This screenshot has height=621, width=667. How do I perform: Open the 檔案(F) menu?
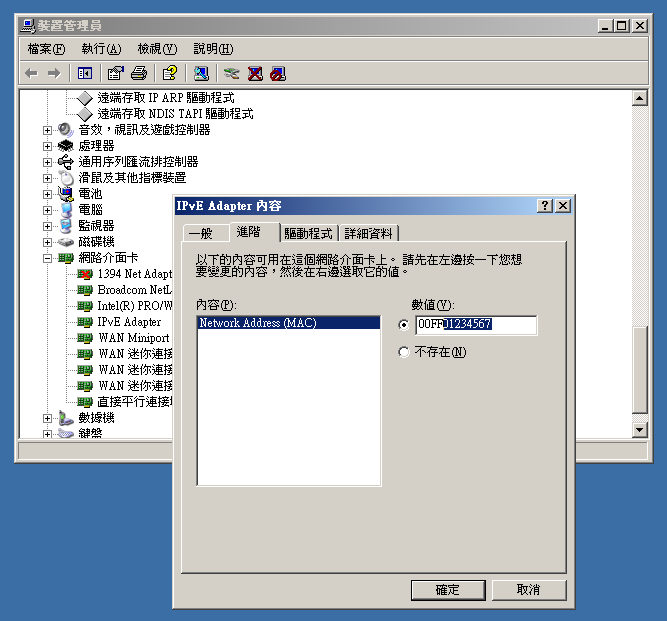pyautogui.click(x=46, y=49)
